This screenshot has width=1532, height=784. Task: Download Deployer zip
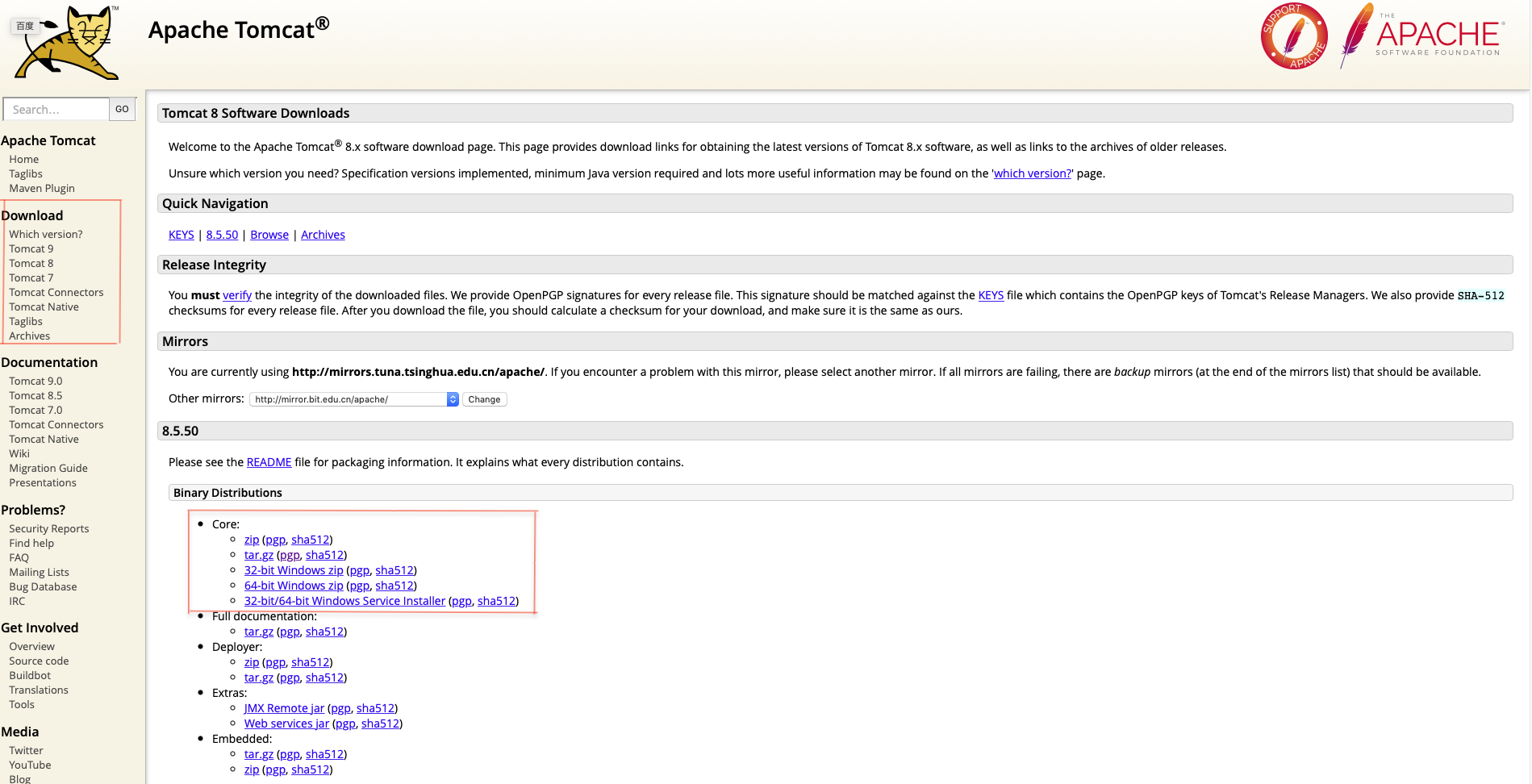coord(252,662)
